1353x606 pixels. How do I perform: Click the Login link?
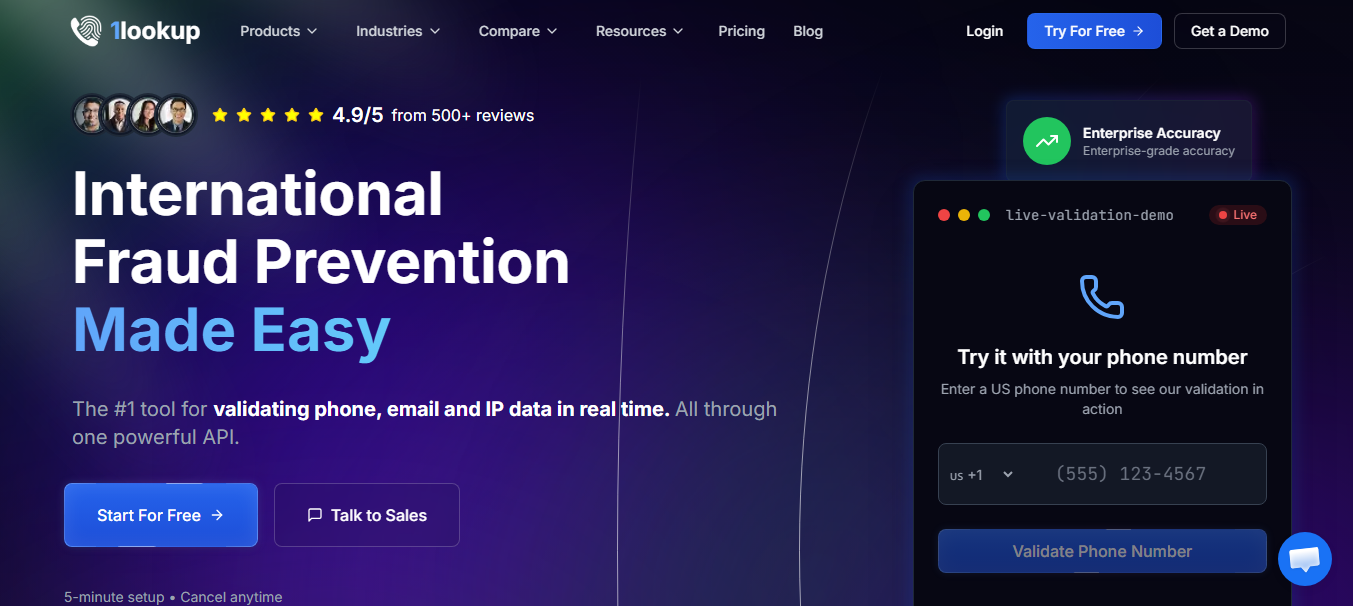click(x=984, y=31)
